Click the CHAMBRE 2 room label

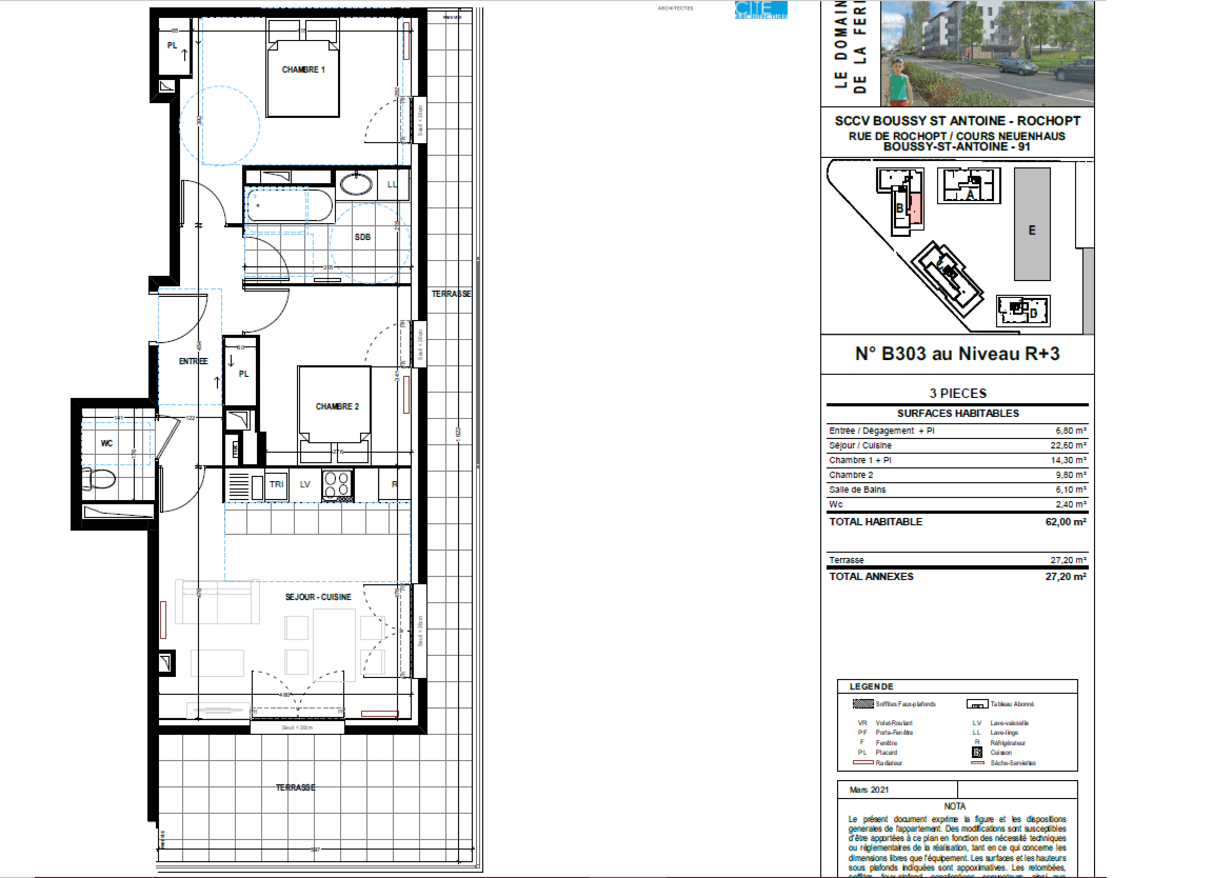(337, 406)
